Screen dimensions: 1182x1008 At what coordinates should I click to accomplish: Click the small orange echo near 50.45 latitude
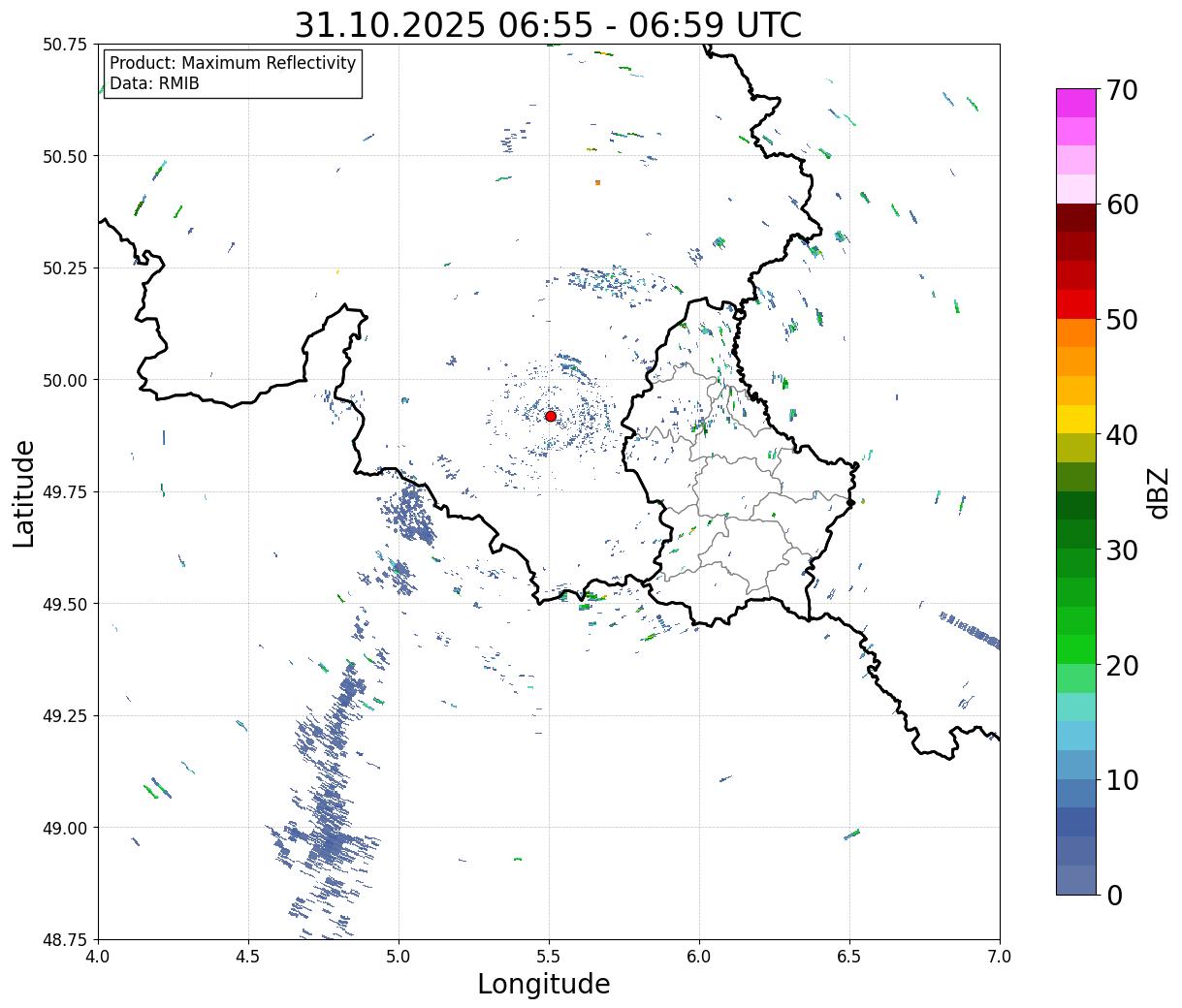597,182
